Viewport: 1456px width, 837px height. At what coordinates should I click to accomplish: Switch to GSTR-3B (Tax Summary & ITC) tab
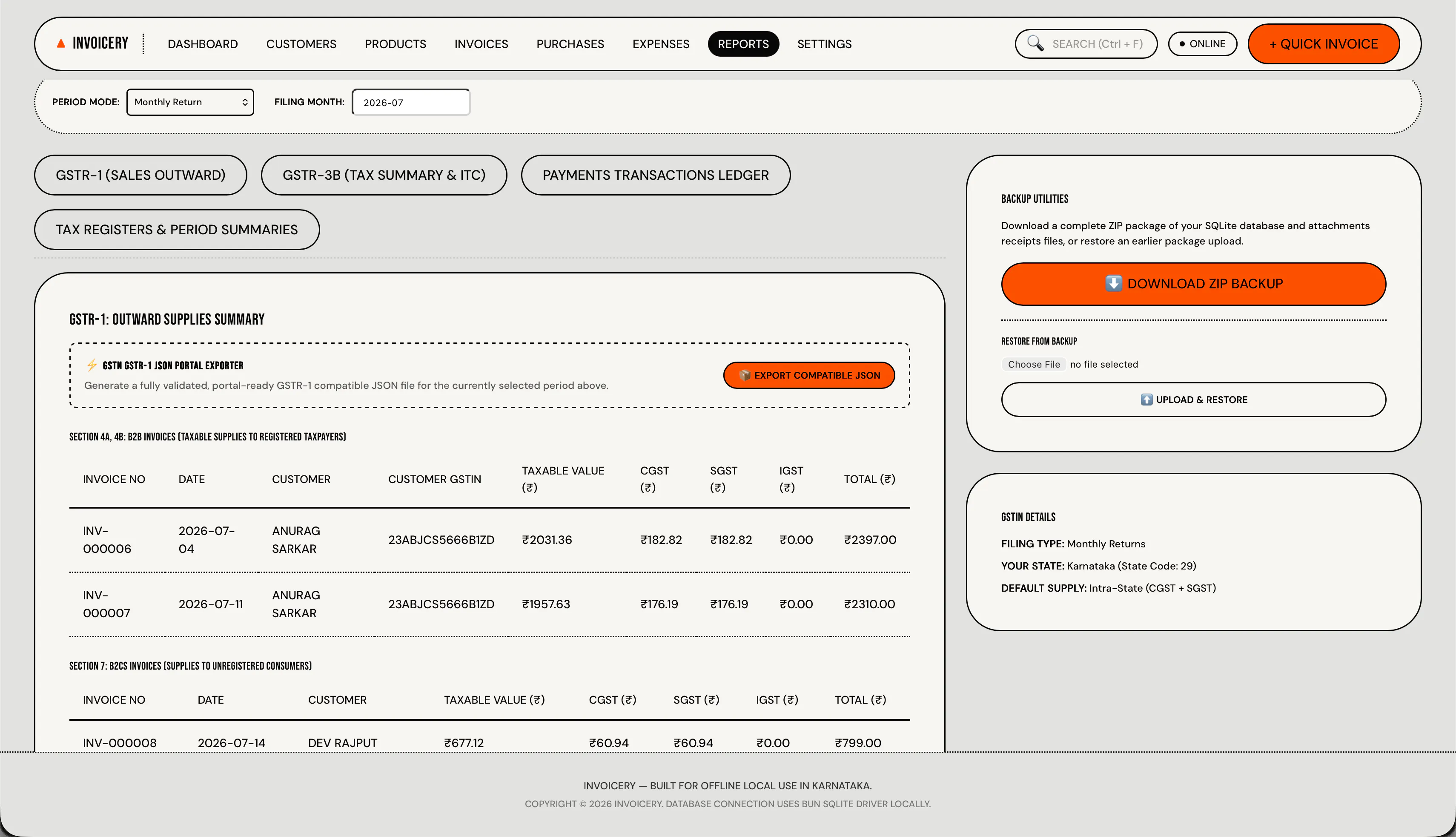[x=384, y=175]
